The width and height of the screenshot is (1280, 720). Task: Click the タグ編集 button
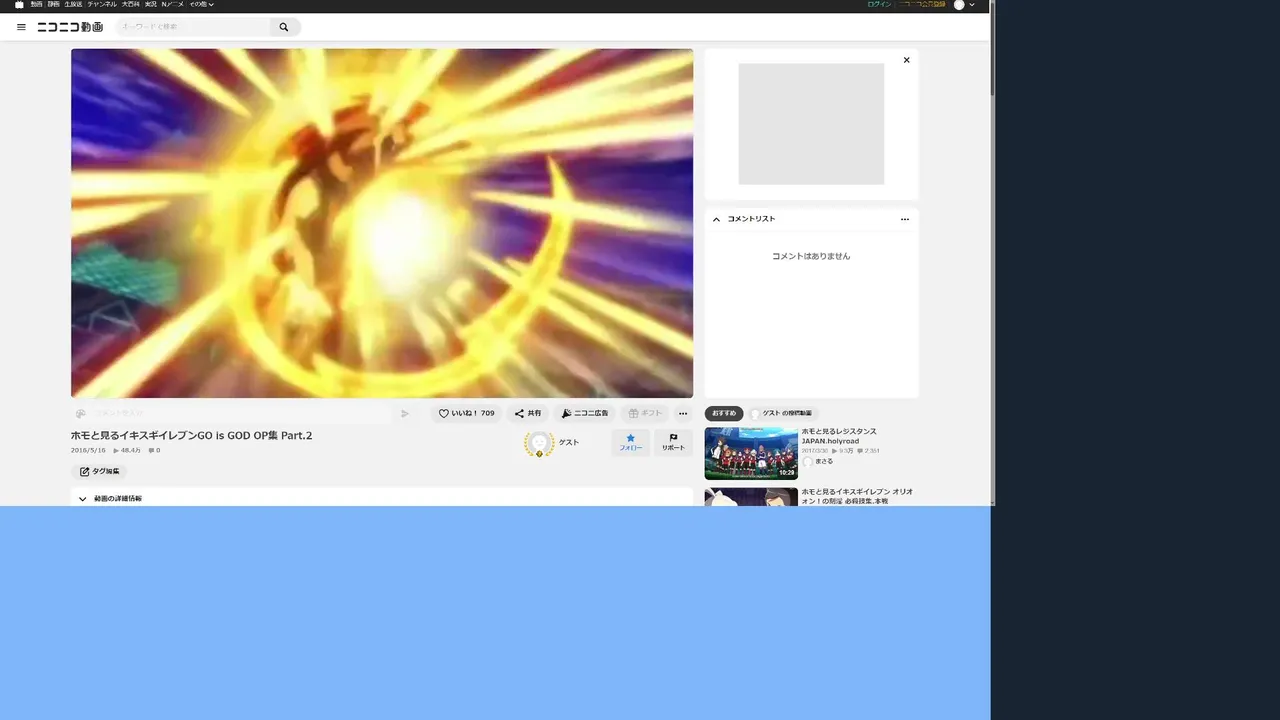click(99, 471)
